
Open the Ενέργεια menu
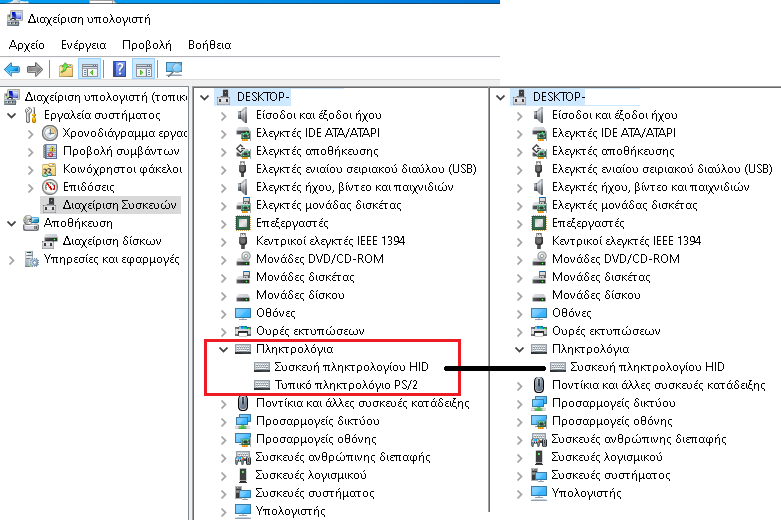tap(84, 45)
